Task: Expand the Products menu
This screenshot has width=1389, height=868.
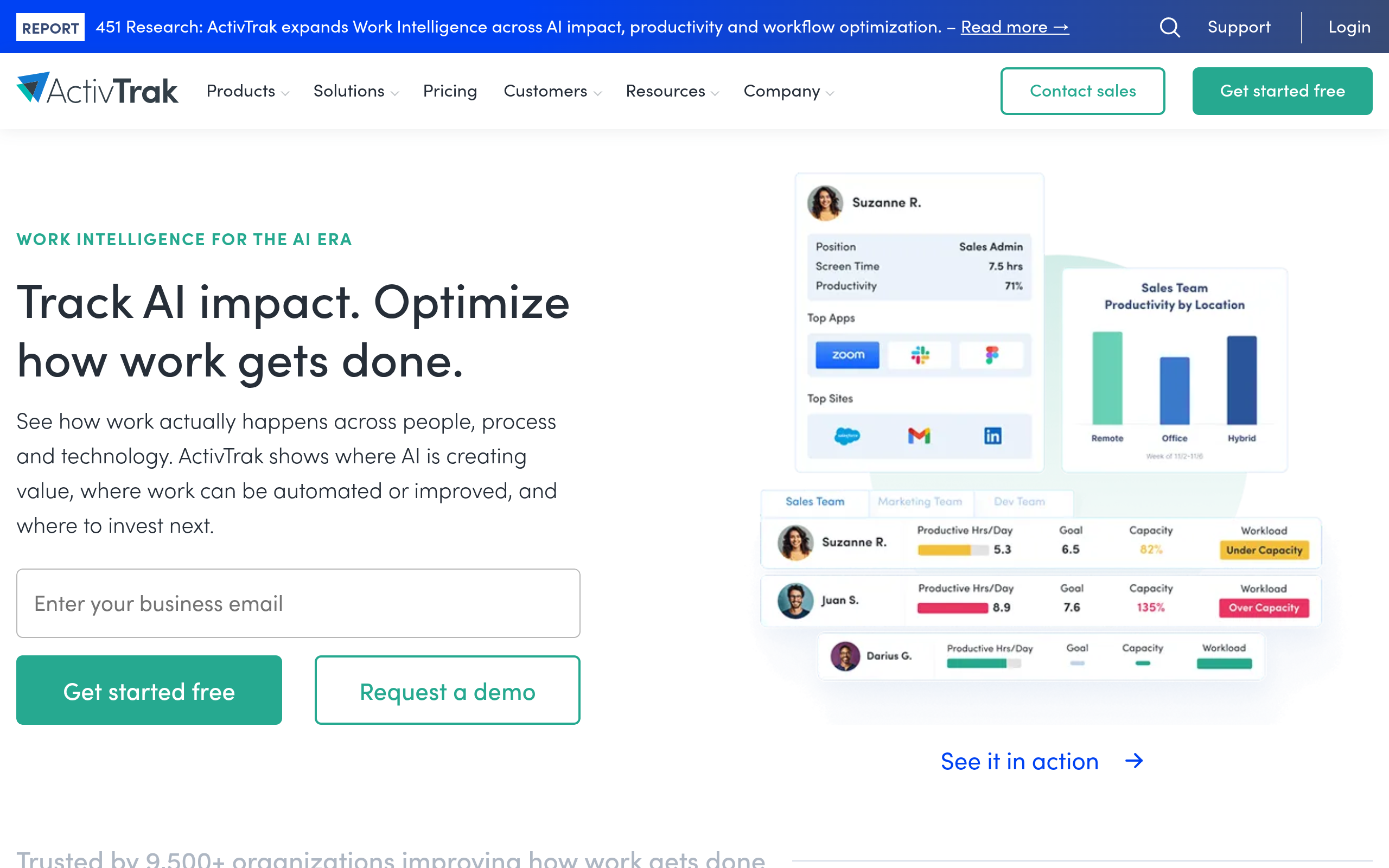Action: click(x=247, y=91)
